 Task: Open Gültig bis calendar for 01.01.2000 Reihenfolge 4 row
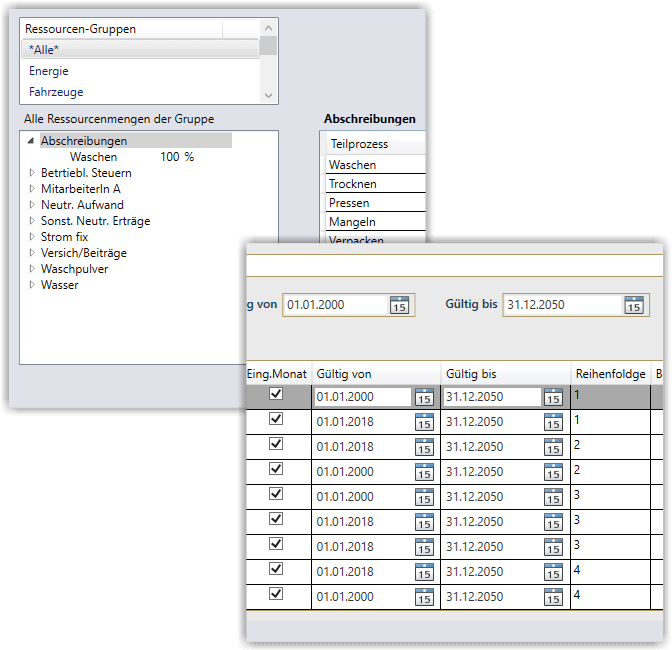(553, 597)
